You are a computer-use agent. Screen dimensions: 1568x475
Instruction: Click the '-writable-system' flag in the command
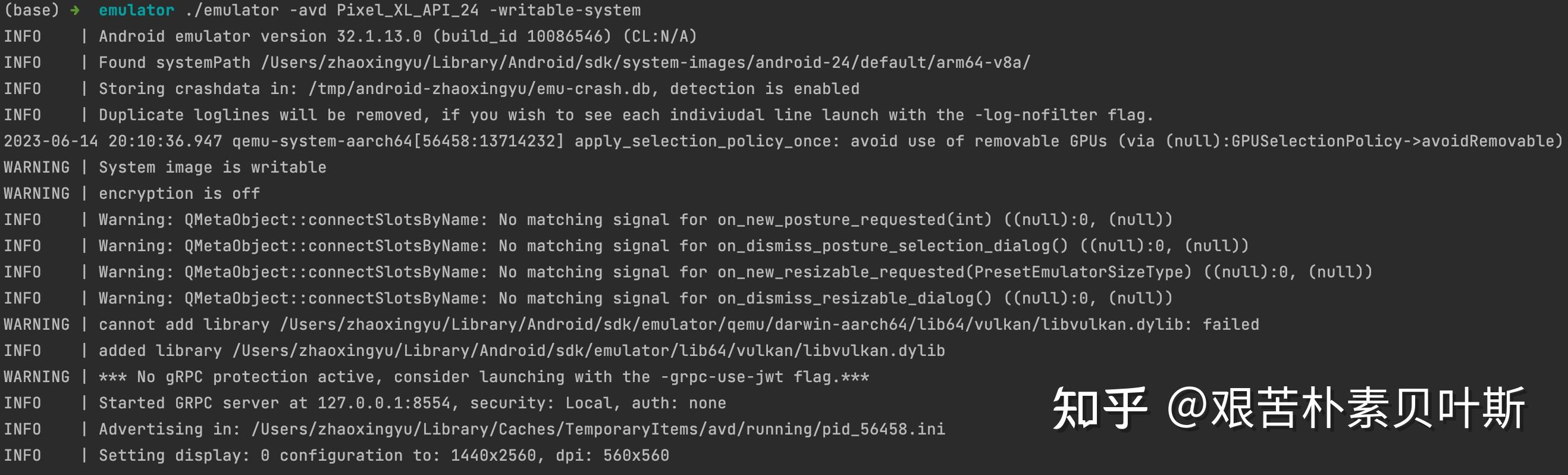point(565,10)
